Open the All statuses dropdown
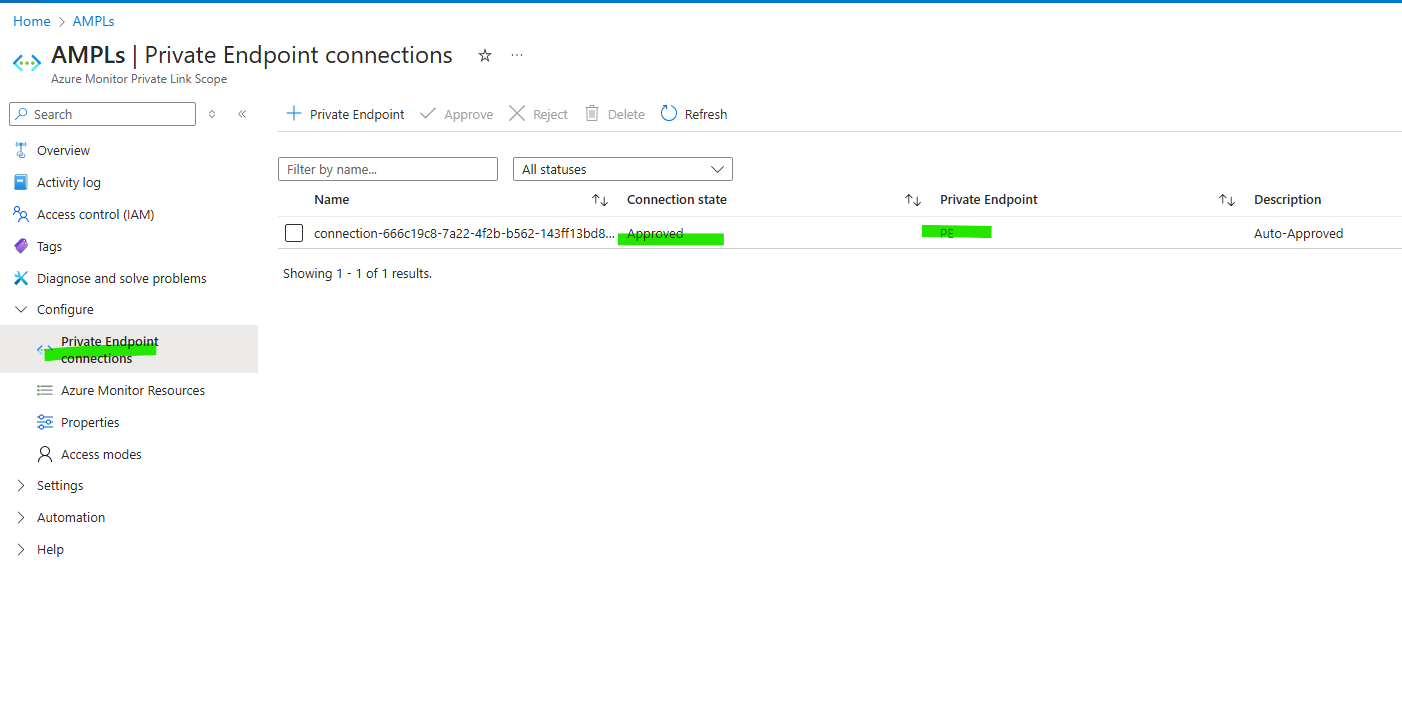1402x728 pixels. (622, 169)
